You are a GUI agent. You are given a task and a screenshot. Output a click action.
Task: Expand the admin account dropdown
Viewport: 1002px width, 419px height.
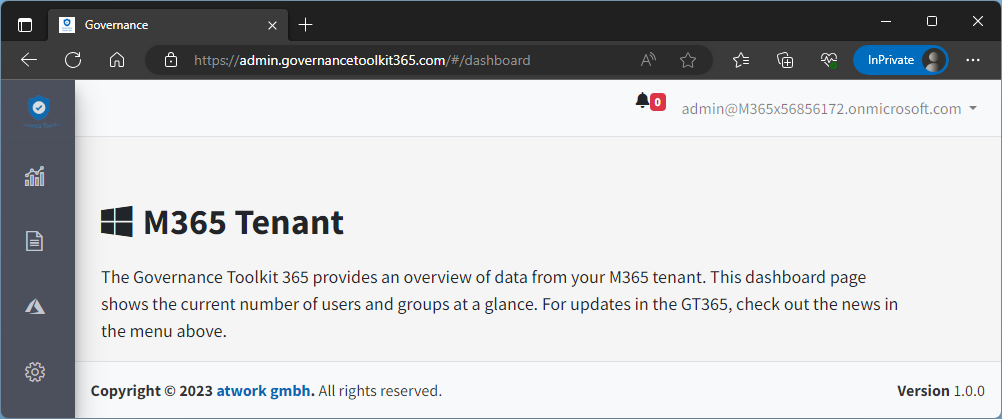pyautogui.click(x=829, y=109)
